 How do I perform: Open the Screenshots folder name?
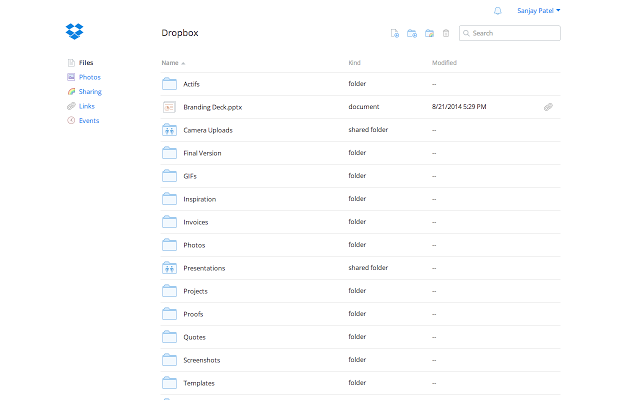[202, 360]
